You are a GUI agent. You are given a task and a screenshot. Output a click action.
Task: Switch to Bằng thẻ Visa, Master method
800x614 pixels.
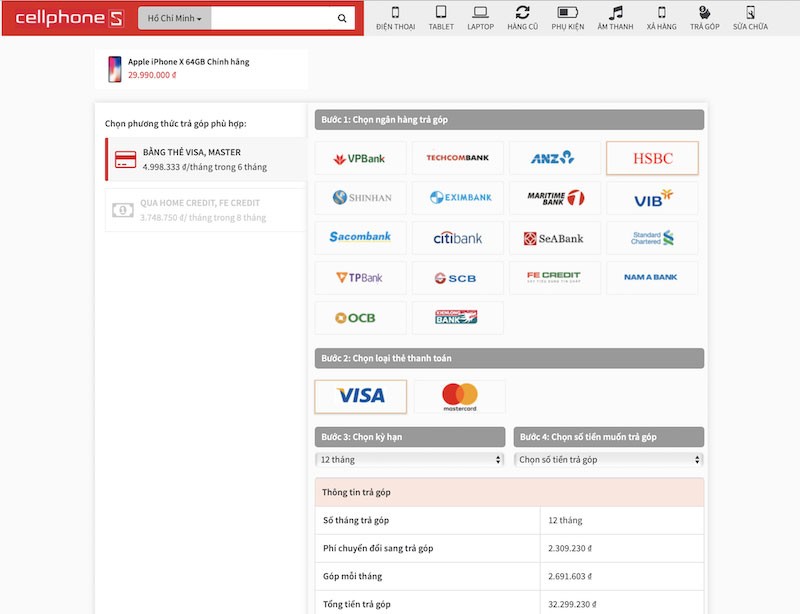pyautogui.click(x=206, y=159)
